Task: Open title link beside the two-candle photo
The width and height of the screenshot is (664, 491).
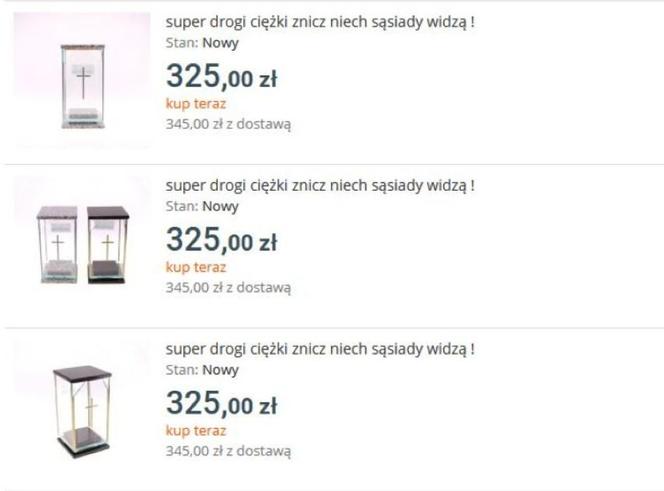Action: [320, 186]
